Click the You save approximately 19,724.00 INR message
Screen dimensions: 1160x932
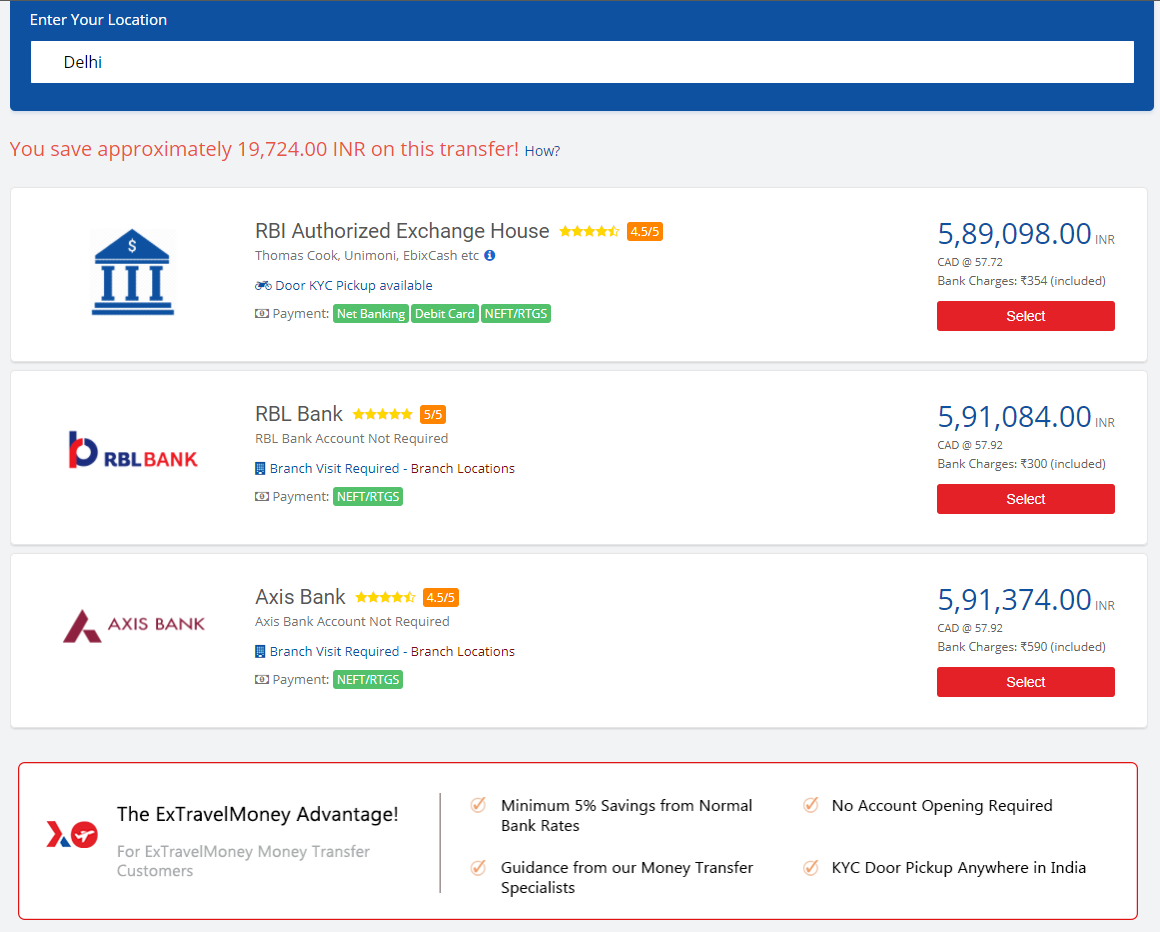click(264, 149)
